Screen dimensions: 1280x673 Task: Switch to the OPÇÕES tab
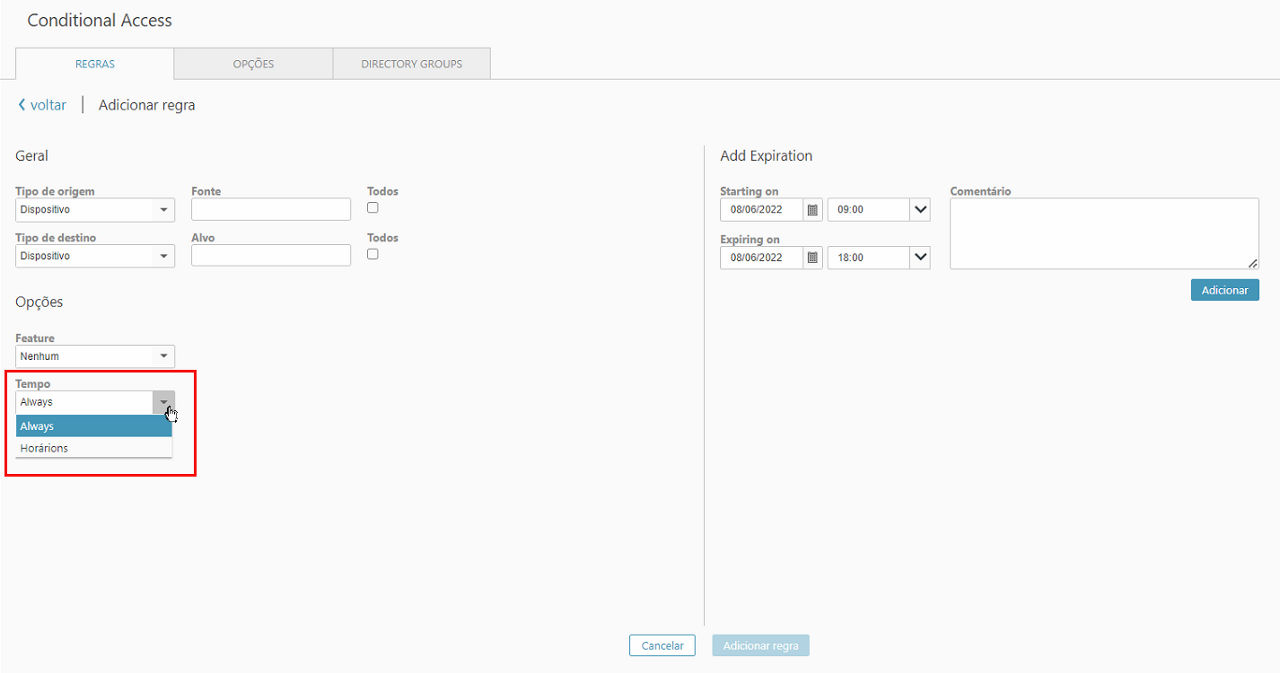[253, 64]
